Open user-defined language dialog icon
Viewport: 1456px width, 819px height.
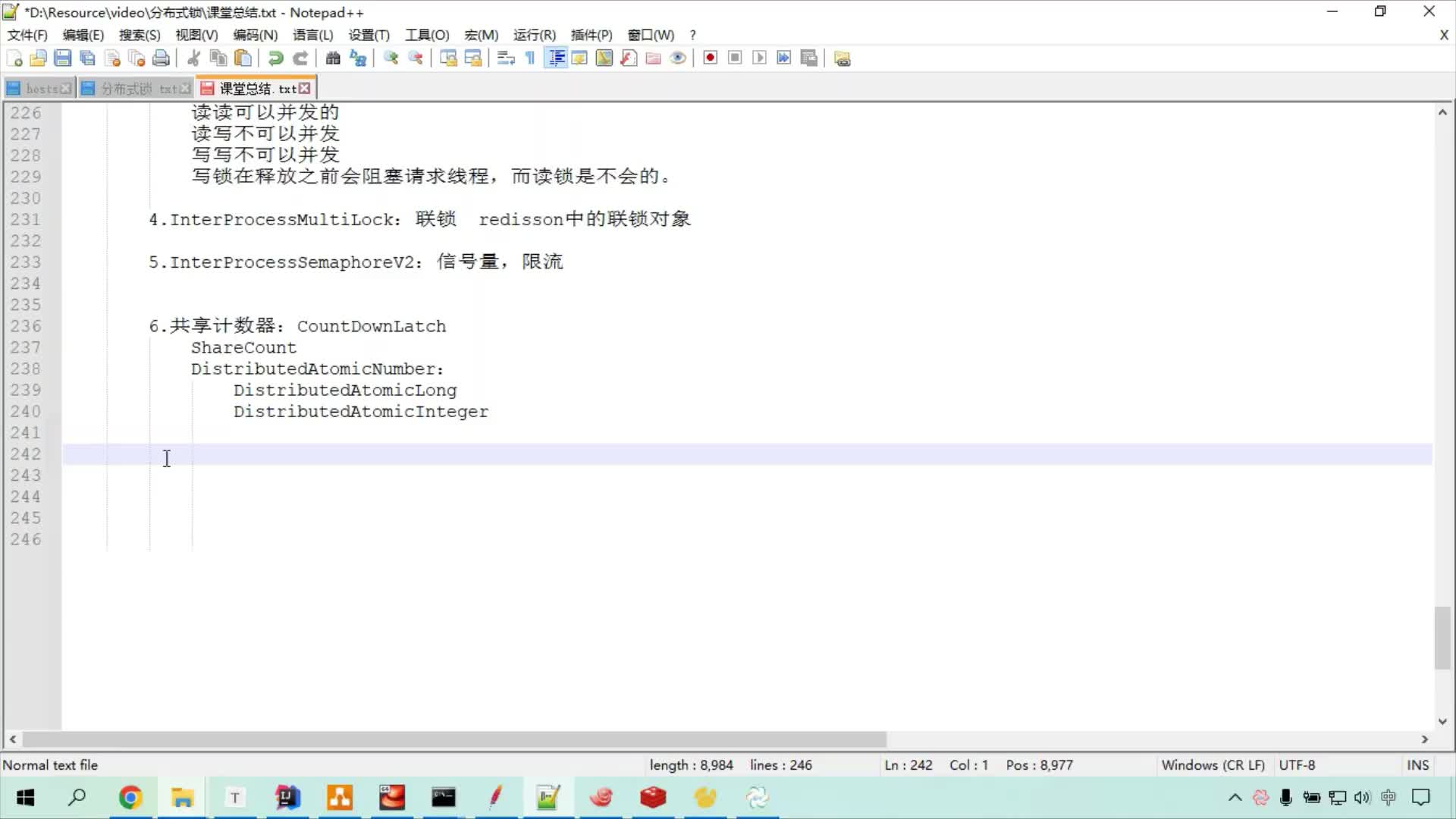click(579, 58)
